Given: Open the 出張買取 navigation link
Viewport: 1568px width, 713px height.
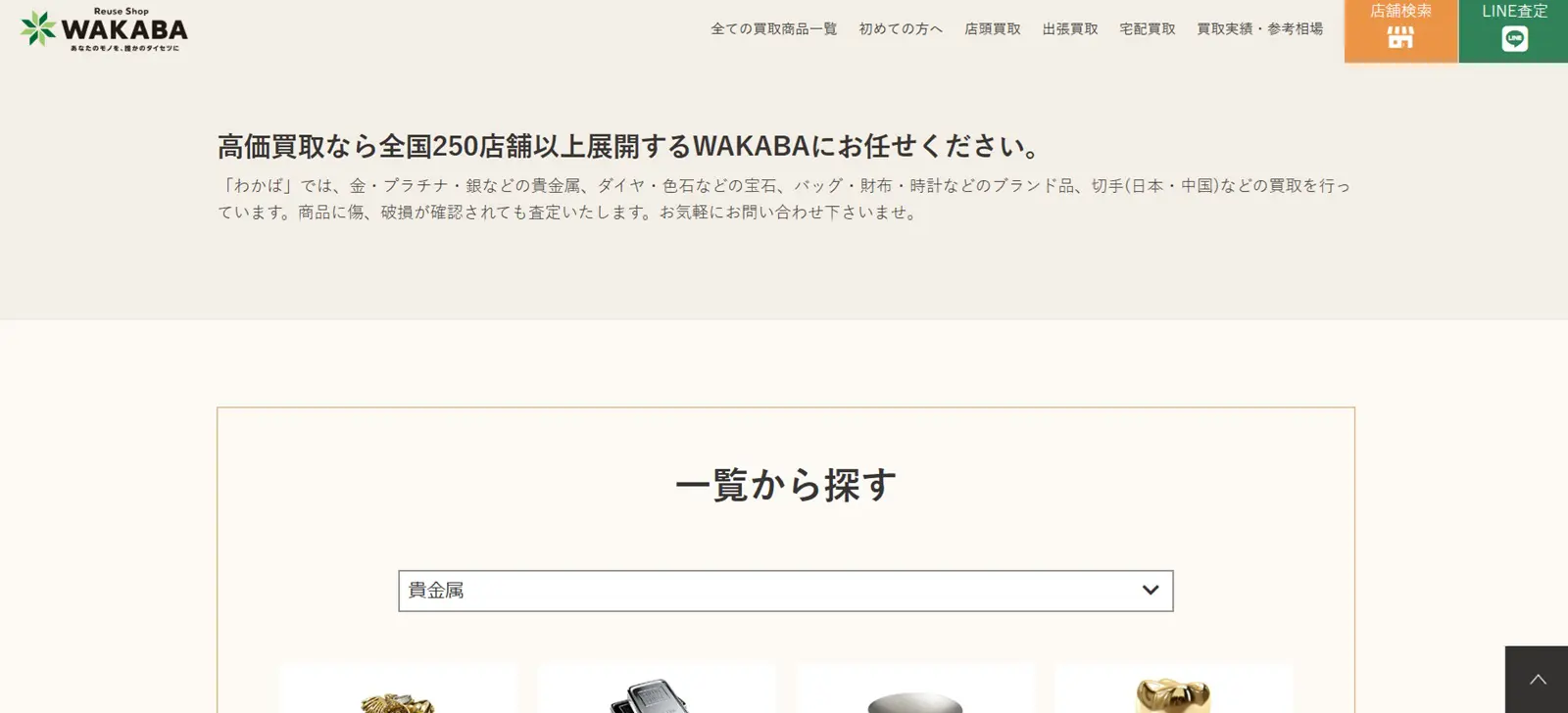Looking at the screenshot, I should pos(1070,29).
